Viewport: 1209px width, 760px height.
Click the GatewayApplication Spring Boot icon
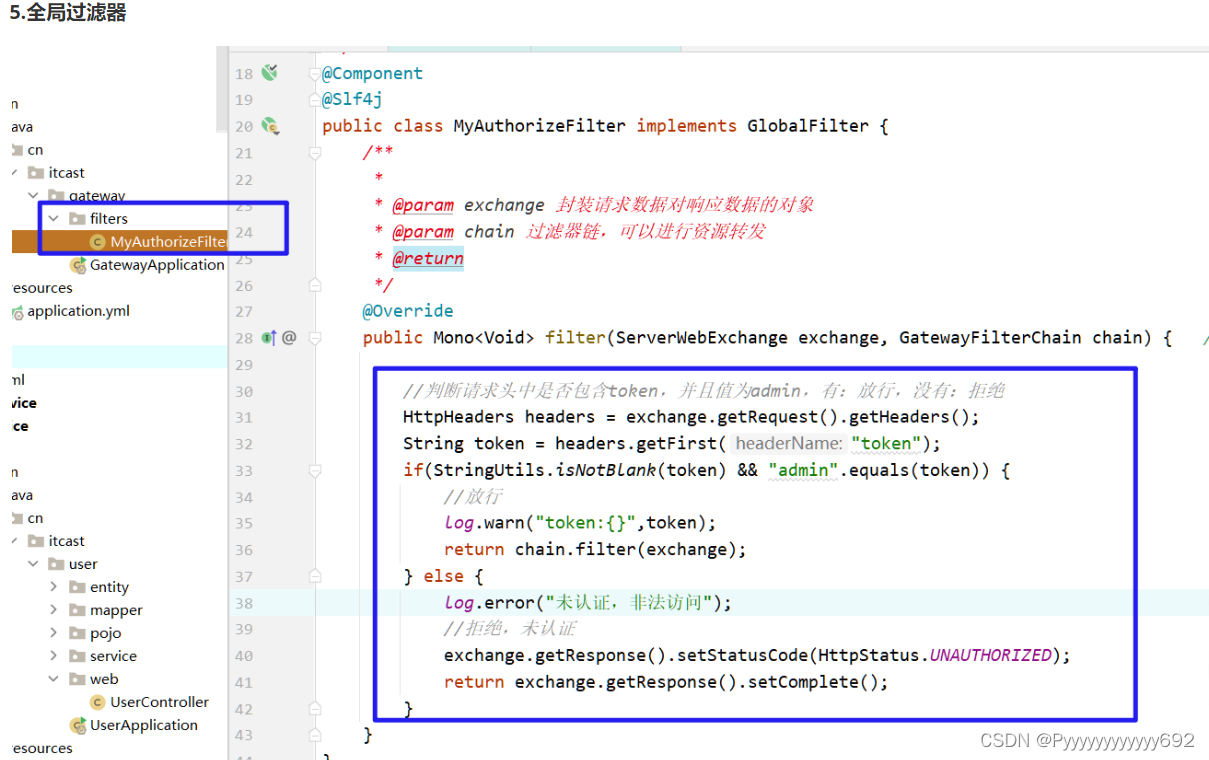(78, 264)
